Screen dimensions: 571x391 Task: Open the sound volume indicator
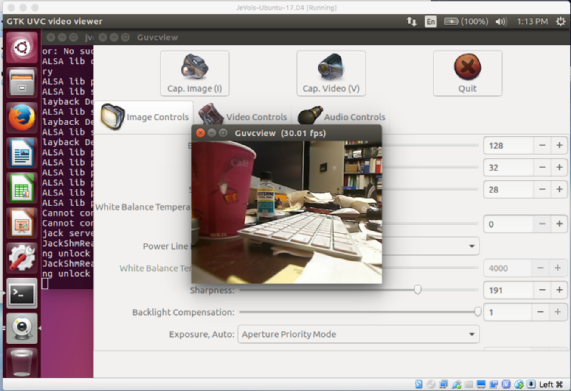pos(501,21)
